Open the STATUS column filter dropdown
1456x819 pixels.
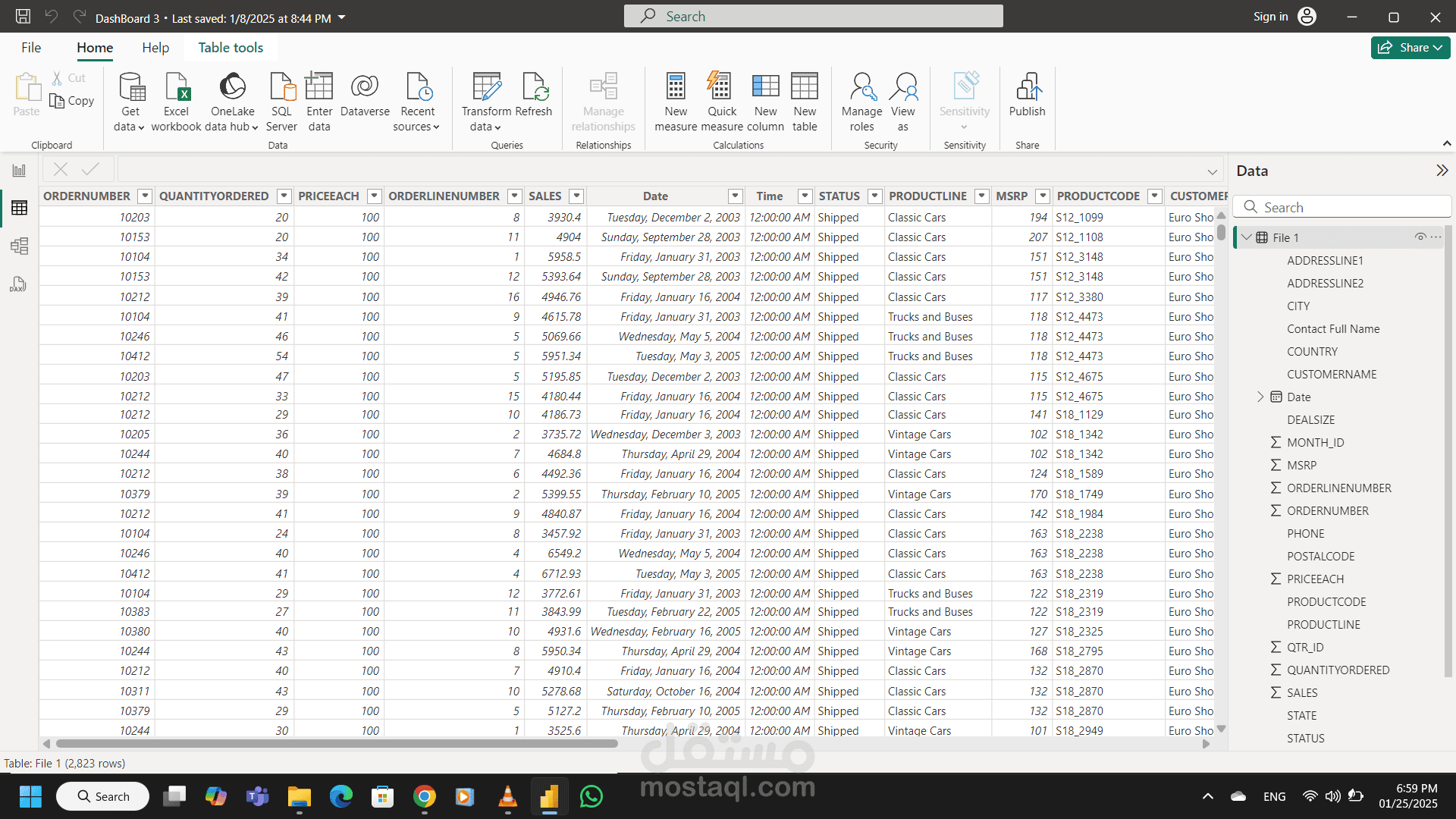click(x=874, y=196)
